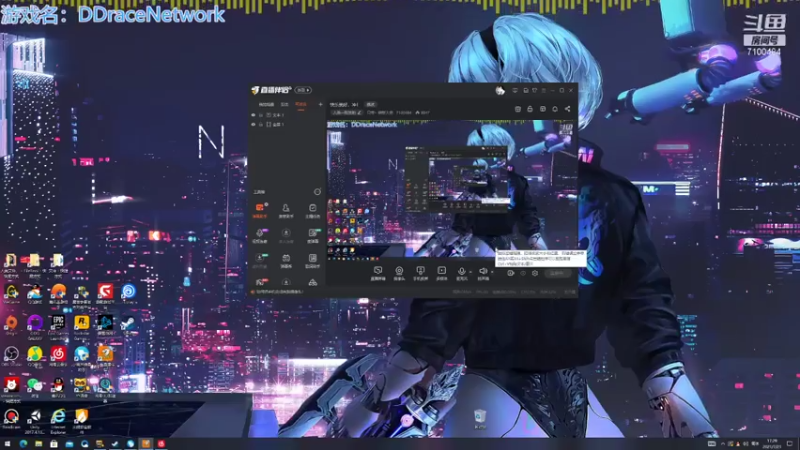
Task: Open Microsoft Edge from the taskbar
Action: click(23, 444)
